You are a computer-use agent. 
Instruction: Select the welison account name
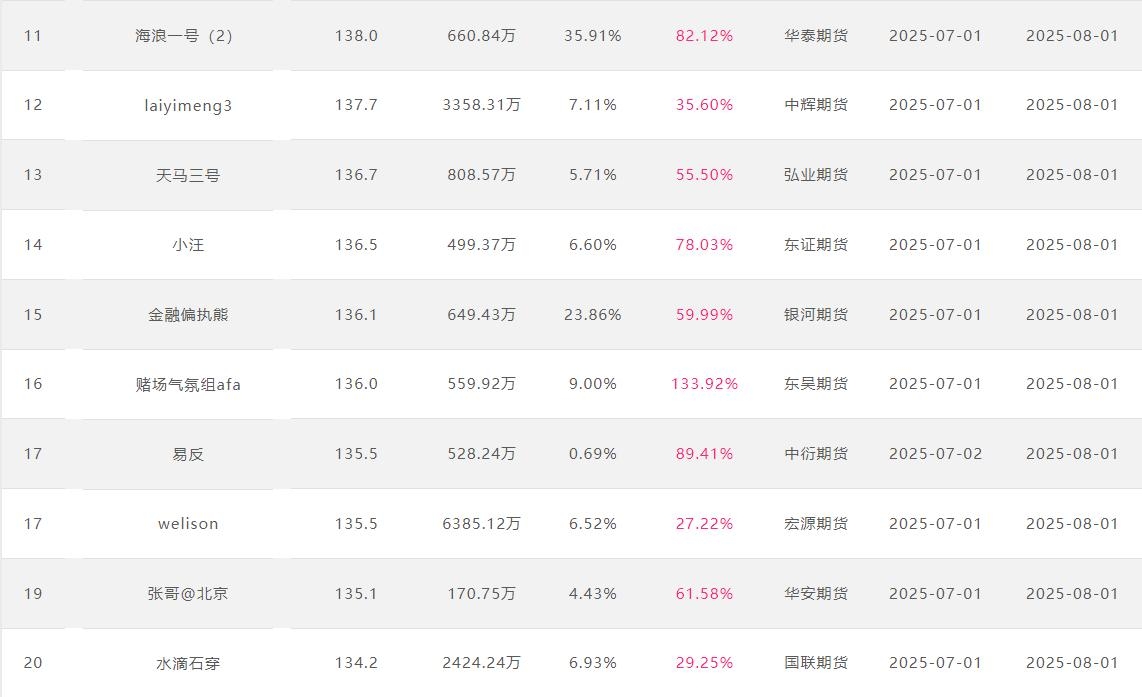[x=188, y=524]
